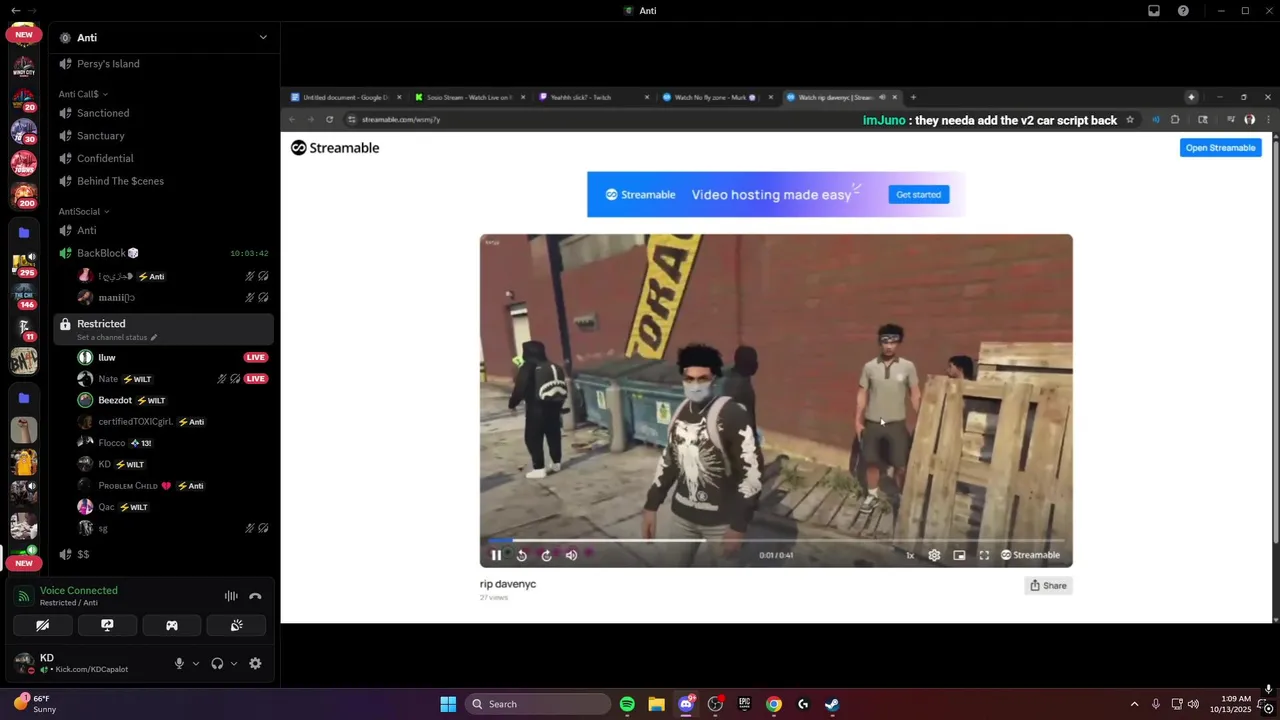Click the Streamable logo at page top
Image resolution: width=1280 pixels, height=720 pixels.
click(335, 148)
